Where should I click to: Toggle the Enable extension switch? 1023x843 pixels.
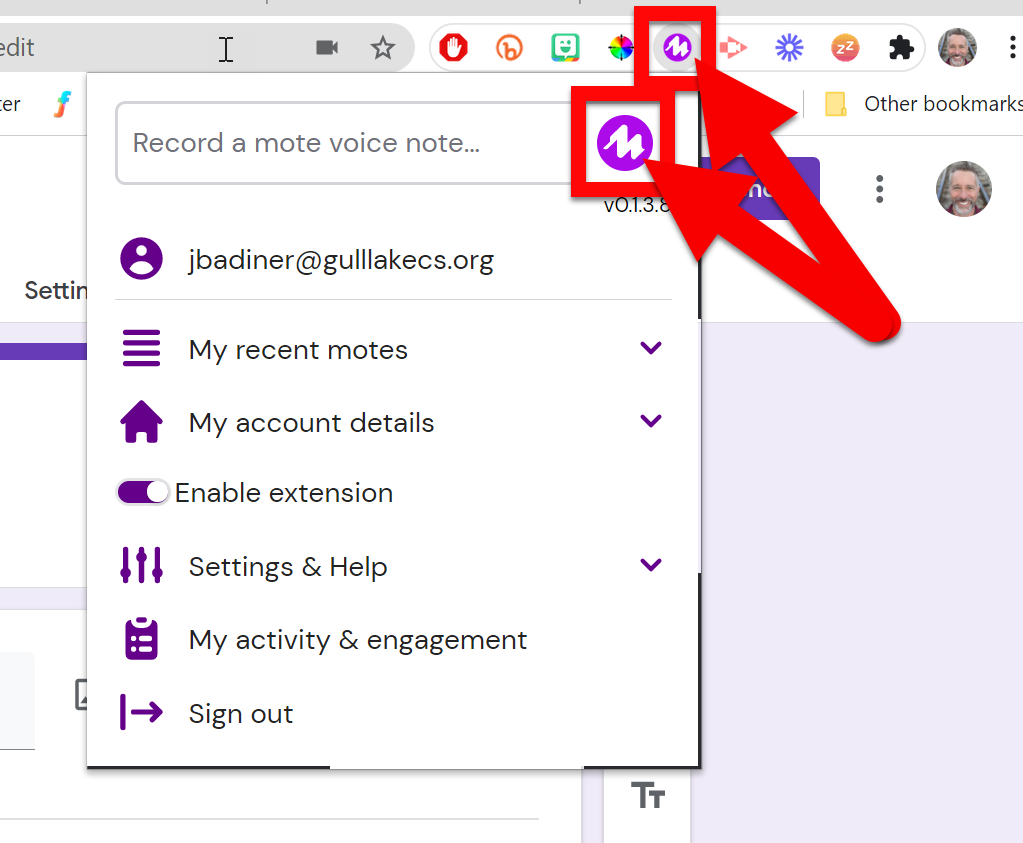[x=143, y=492]
